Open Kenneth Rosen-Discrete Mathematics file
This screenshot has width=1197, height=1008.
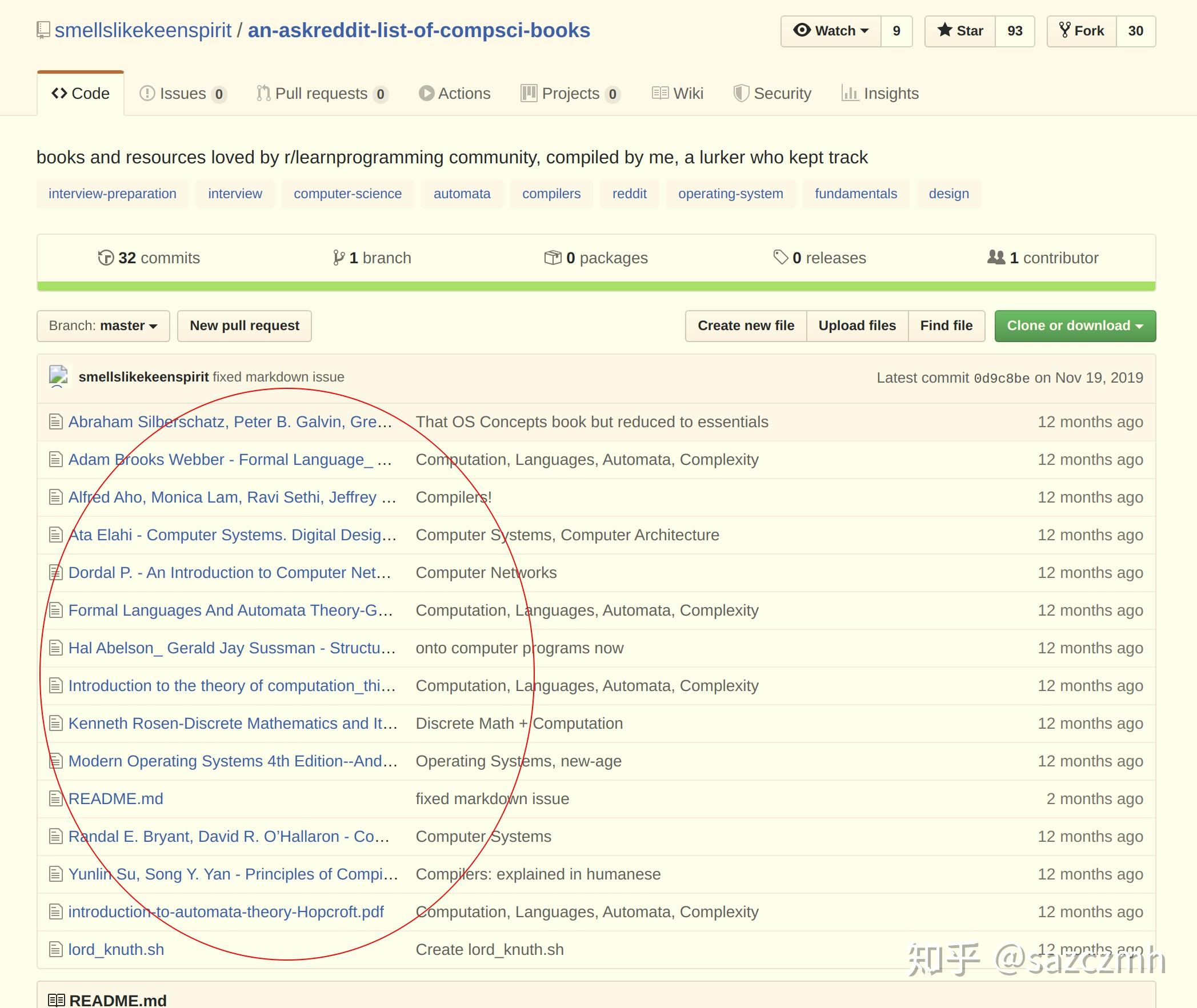[x=233, y=724]
